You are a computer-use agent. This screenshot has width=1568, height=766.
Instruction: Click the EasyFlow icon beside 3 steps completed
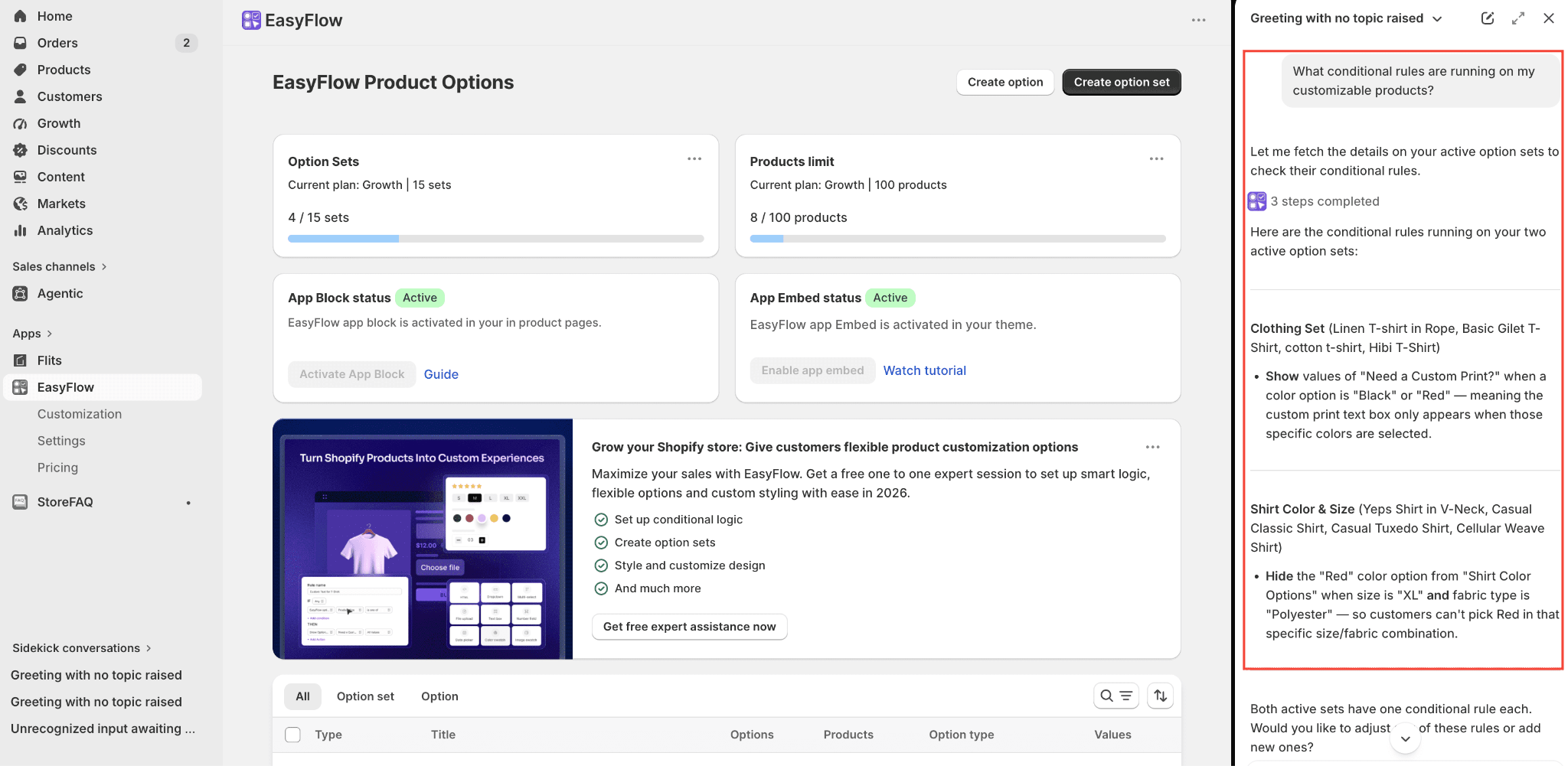coord(1257,201)
